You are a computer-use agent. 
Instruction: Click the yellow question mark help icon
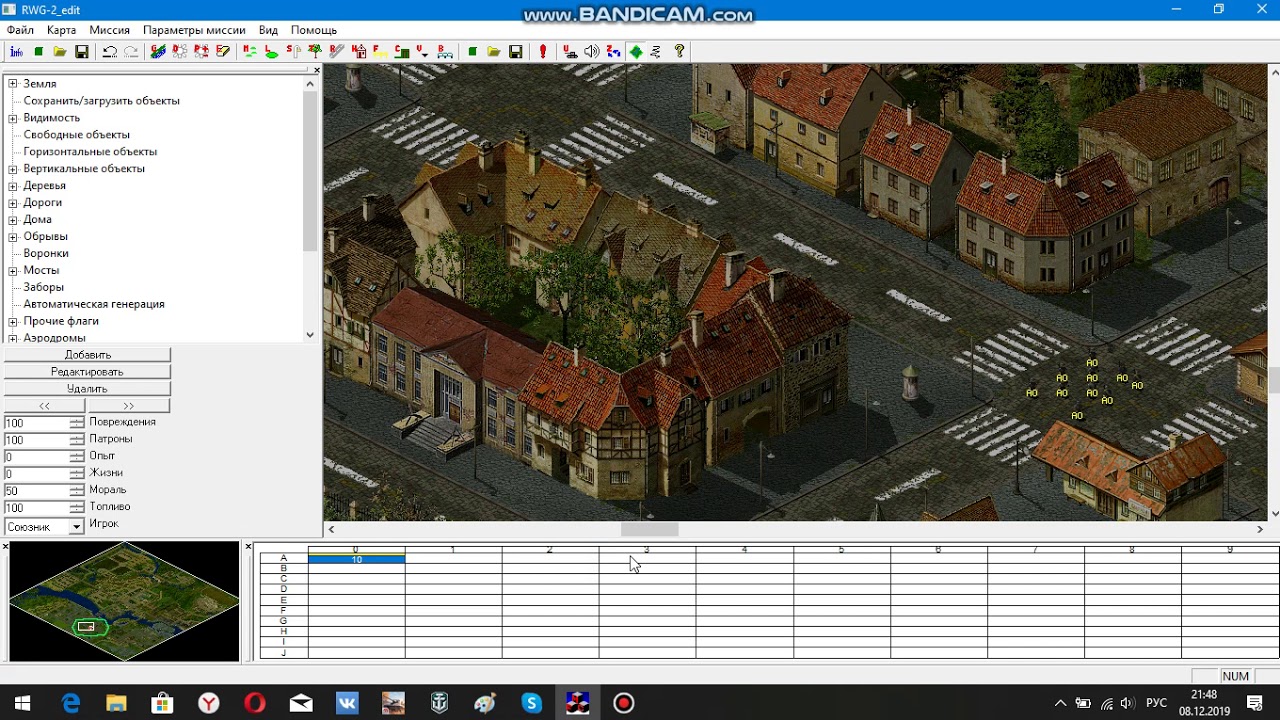[x=680, y=52]
